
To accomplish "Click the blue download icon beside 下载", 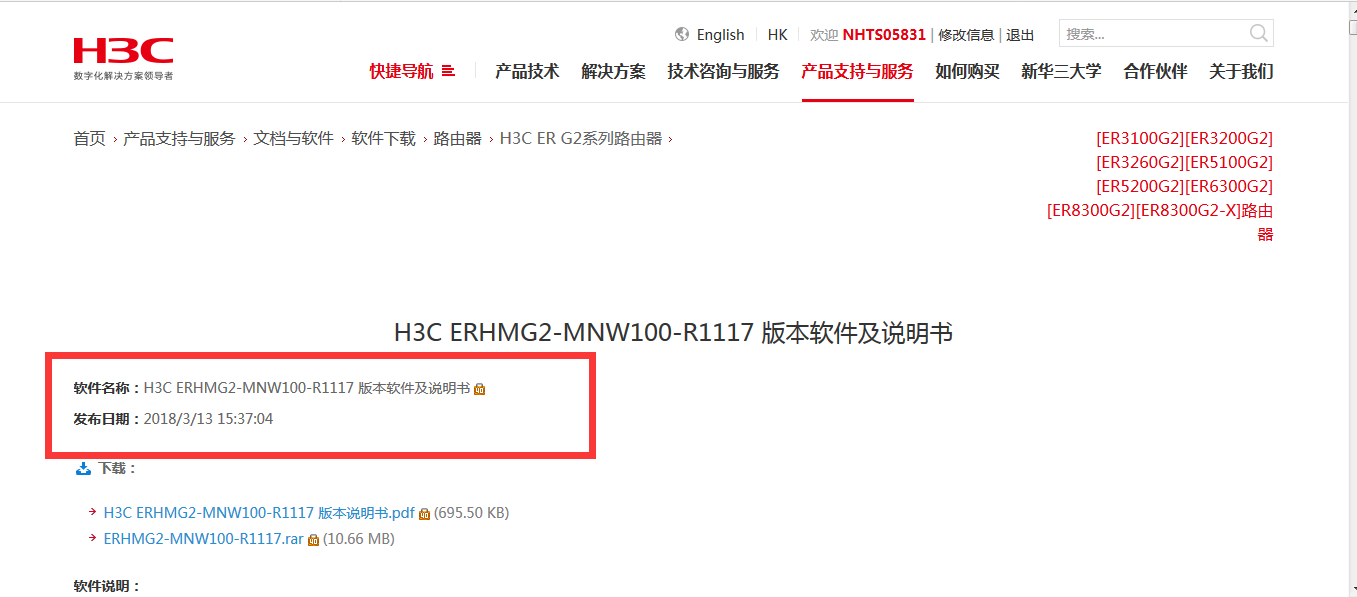I will [x=83, y=468].
